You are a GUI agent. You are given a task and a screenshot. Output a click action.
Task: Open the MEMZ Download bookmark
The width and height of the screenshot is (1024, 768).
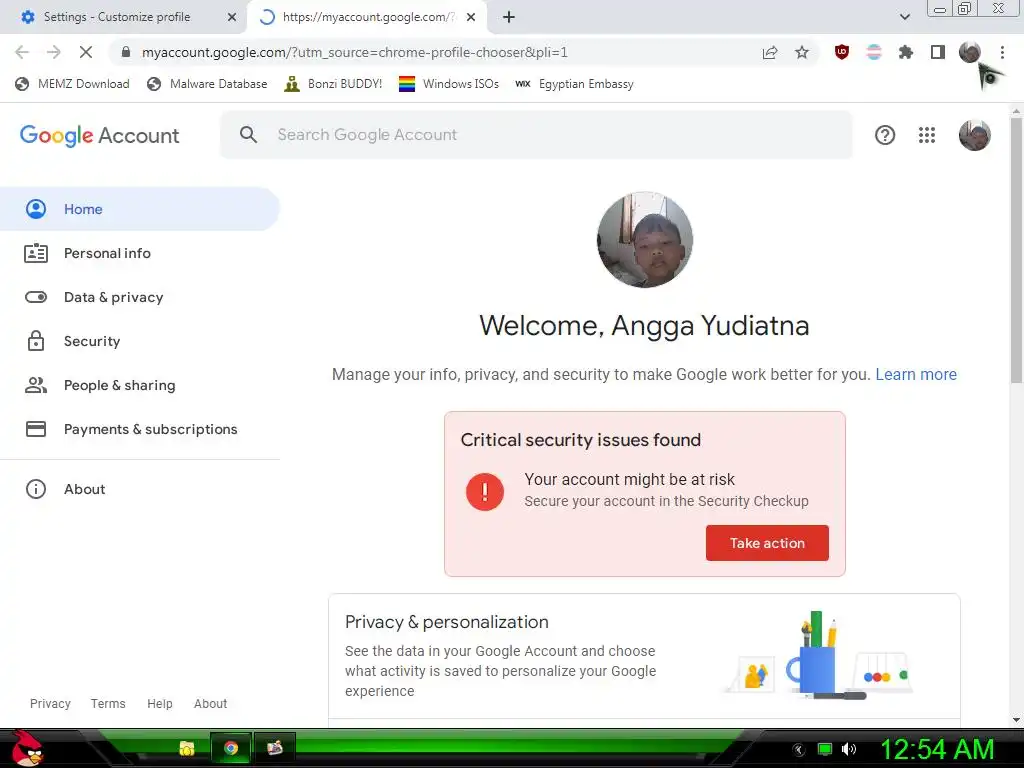(x=72, y=84)
